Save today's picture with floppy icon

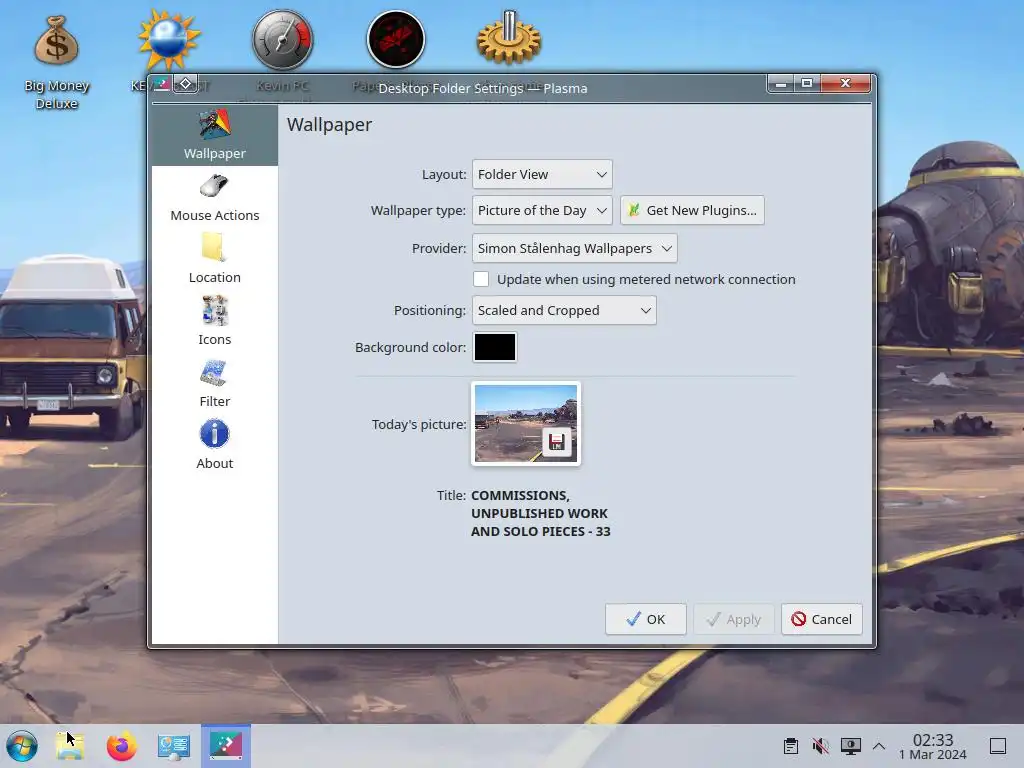(x=556, y=442)
